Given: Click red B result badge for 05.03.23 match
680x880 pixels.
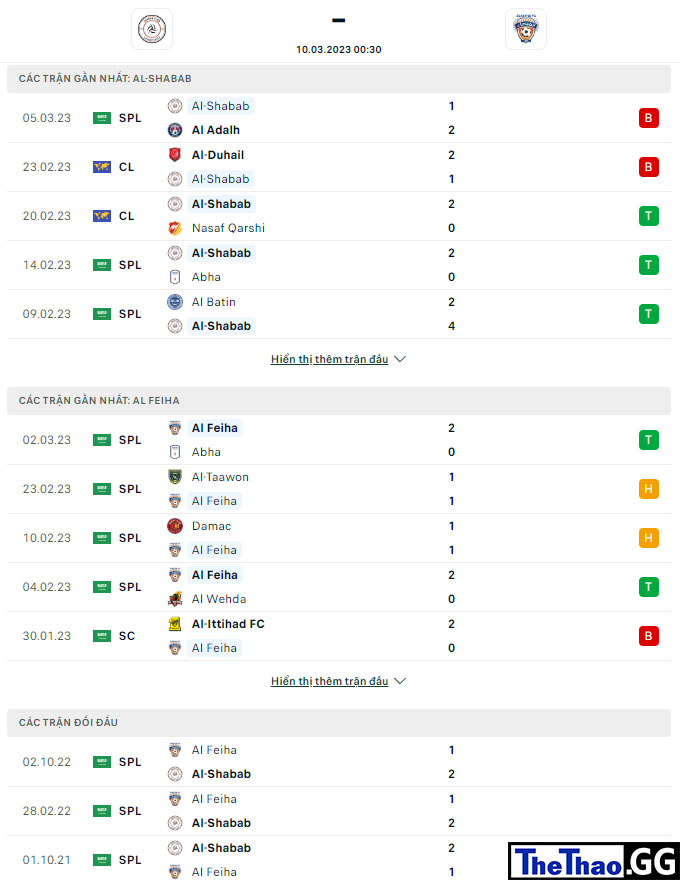Looking at the screenshot, I should coord(649,118).
